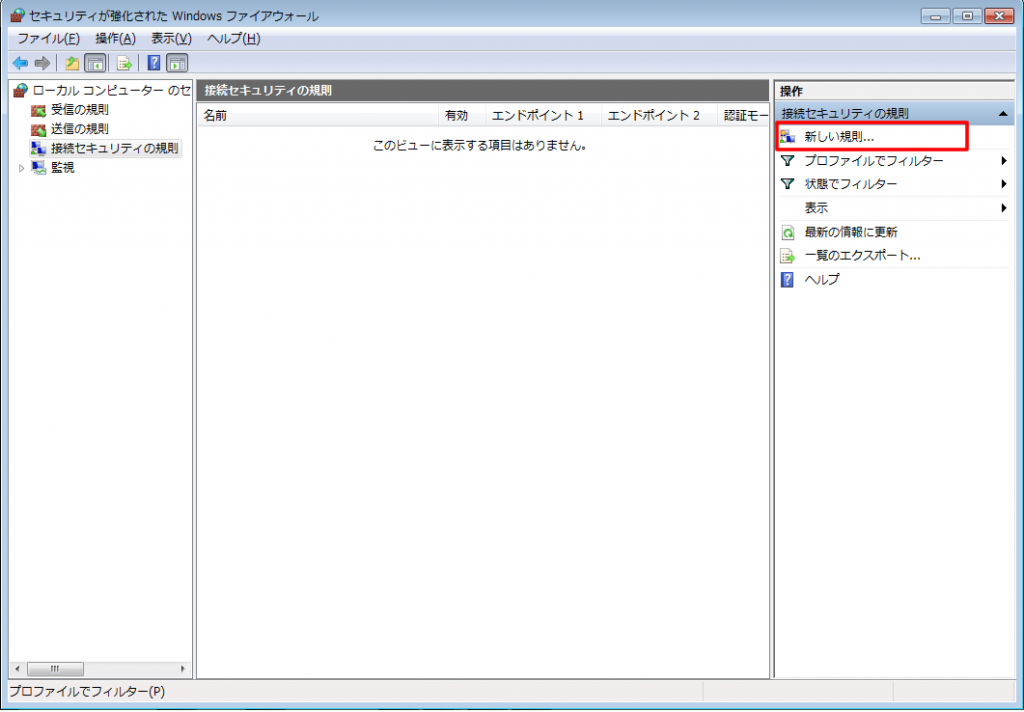Select the ローカル コンピューター root tree node
Viewport: 1024px width, 712px height.
click(x=103, y=90)
